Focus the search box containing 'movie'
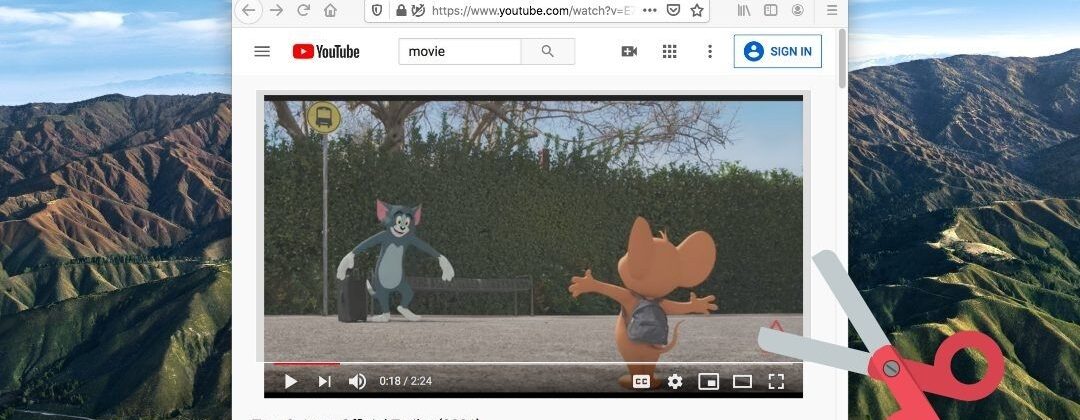 [460, 52]
